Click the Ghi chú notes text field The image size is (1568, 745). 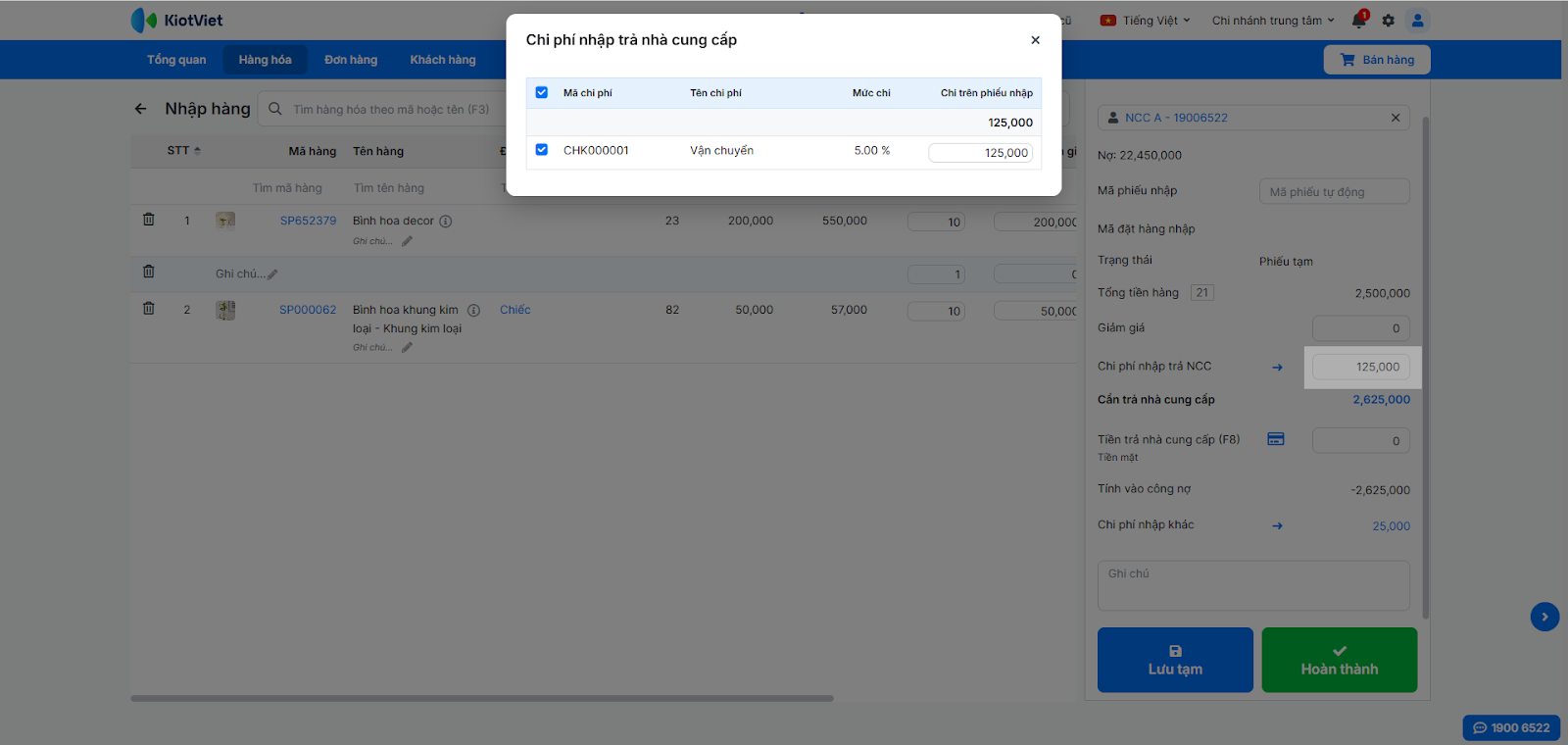(x=1252, y=585)
